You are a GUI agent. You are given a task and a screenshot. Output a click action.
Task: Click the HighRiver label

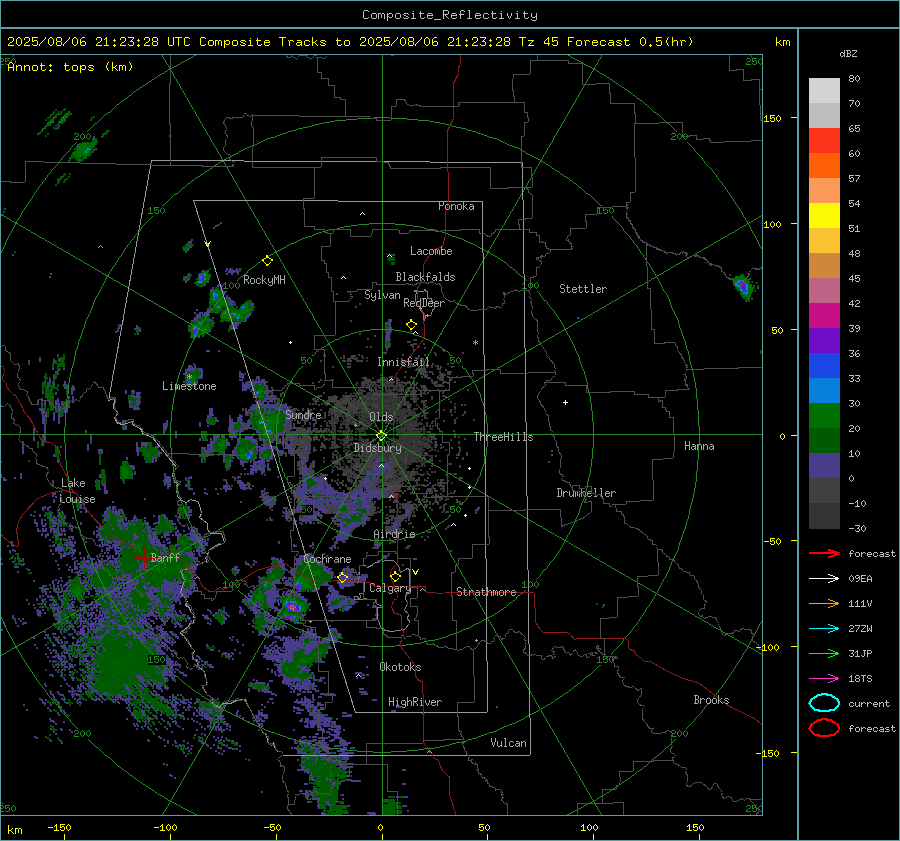tap(415, 702)
